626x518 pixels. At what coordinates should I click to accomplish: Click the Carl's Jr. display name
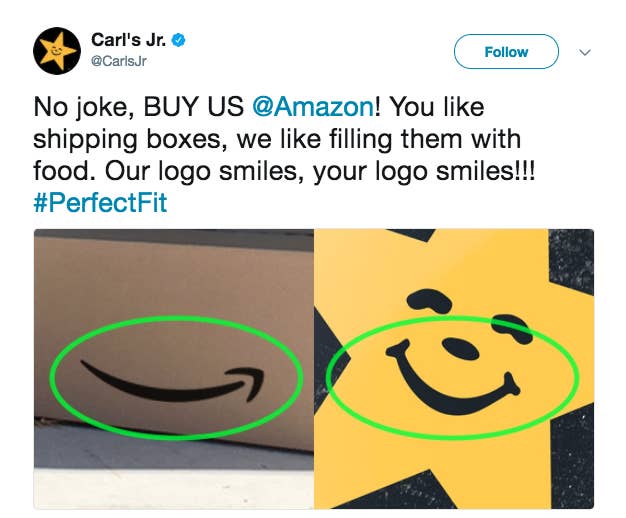click(x=128, y=40)
